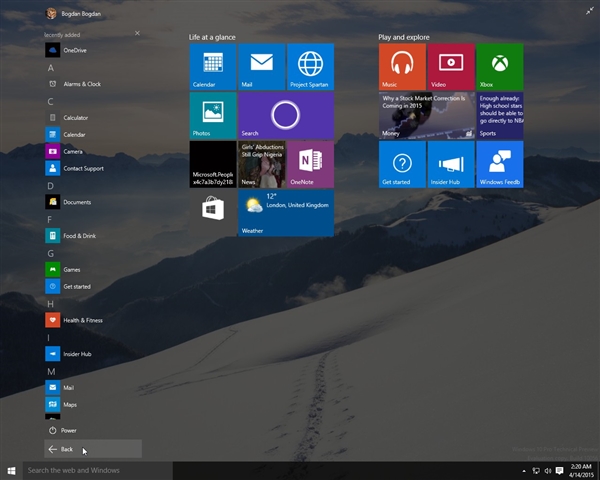Select Alarms & Clock in app list
Image resolution: width=600 pixels, height=480 pixels.
[81, 84]
